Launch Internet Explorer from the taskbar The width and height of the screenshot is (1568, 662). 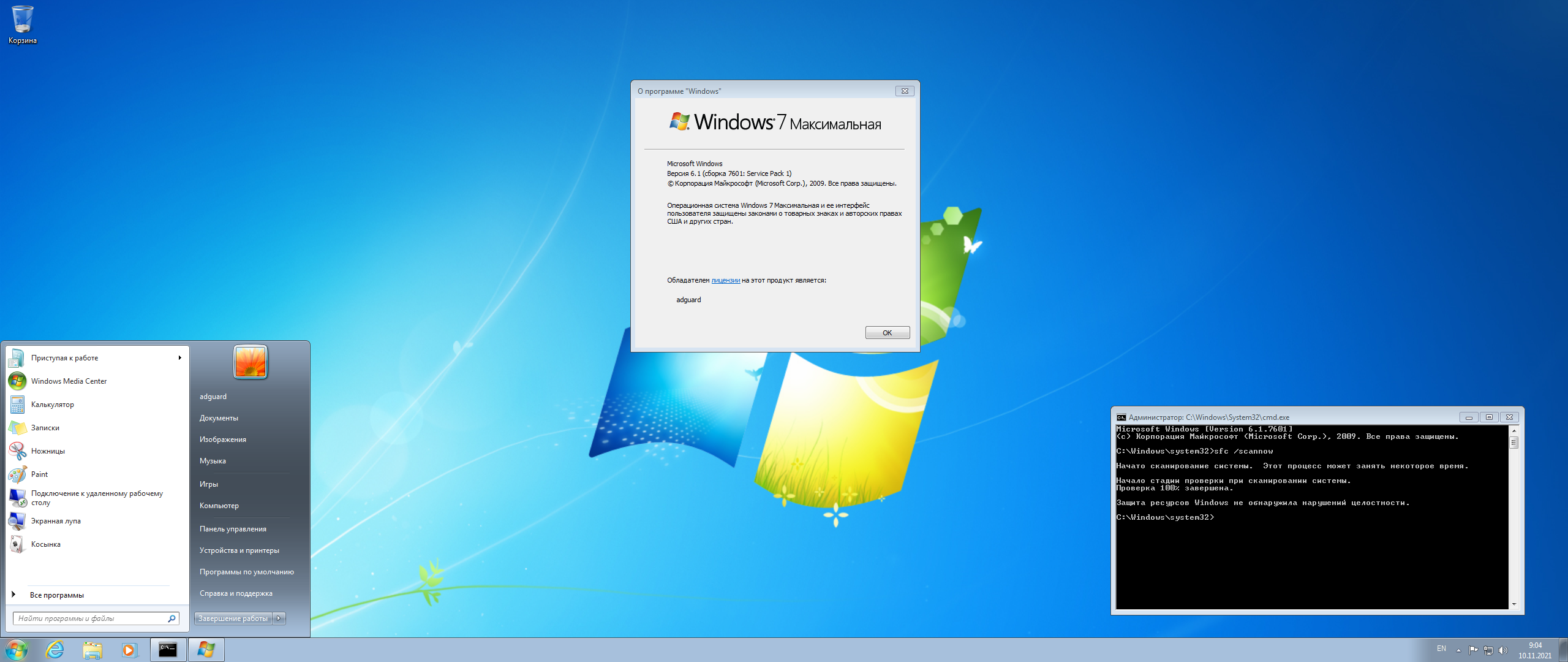[x=55, y=650]
